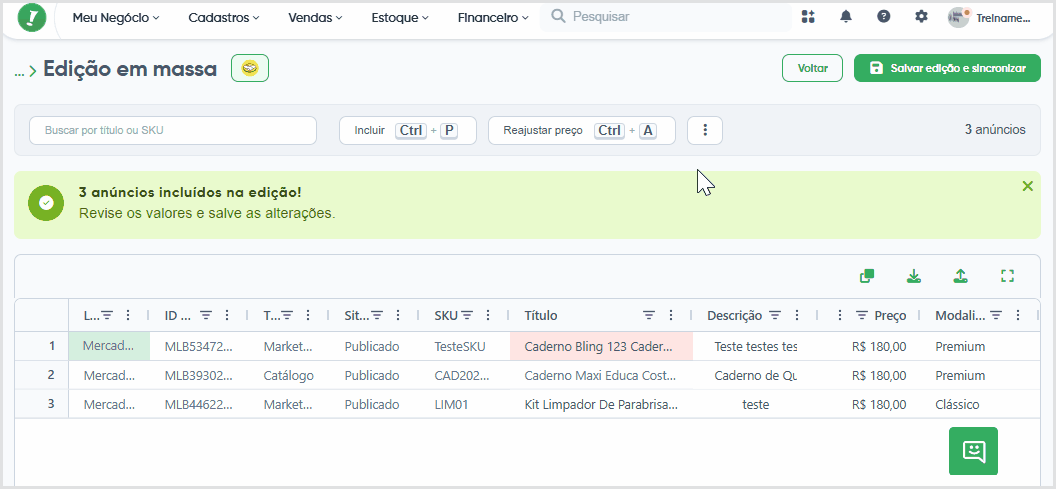Select the MLB44622... ID cell

(199, 404)
